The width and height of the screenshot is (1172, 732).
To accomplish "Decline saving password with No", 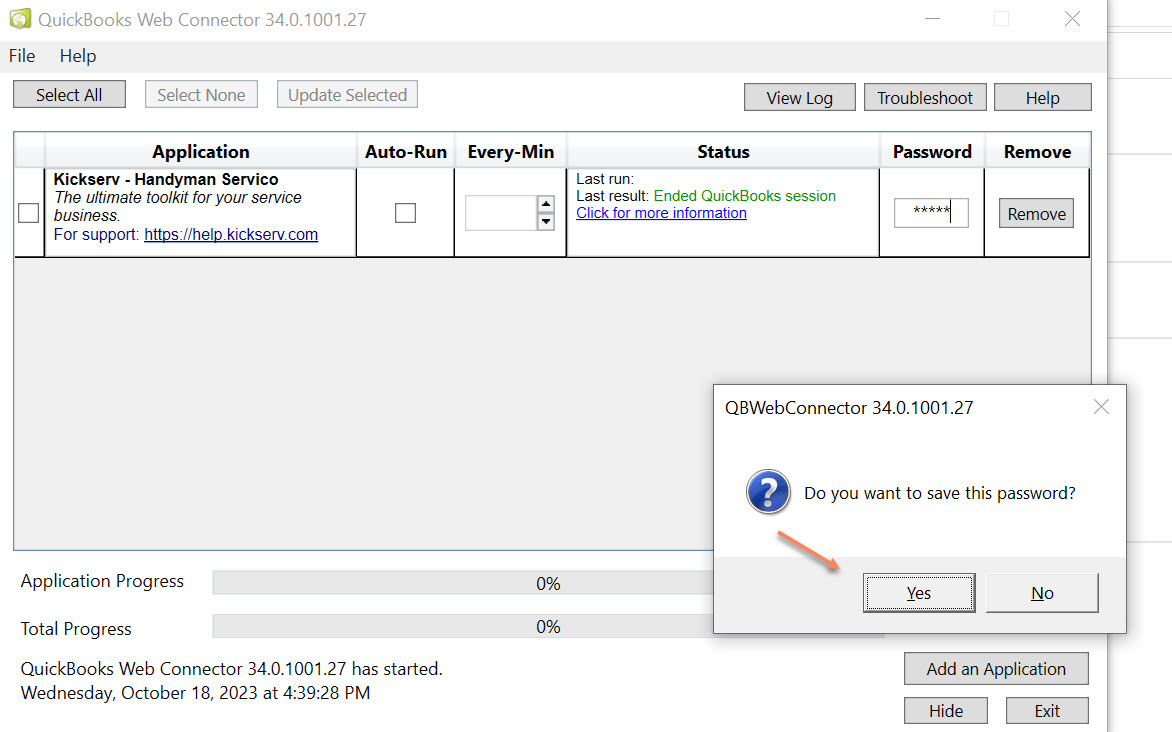I will [1042, 593].
